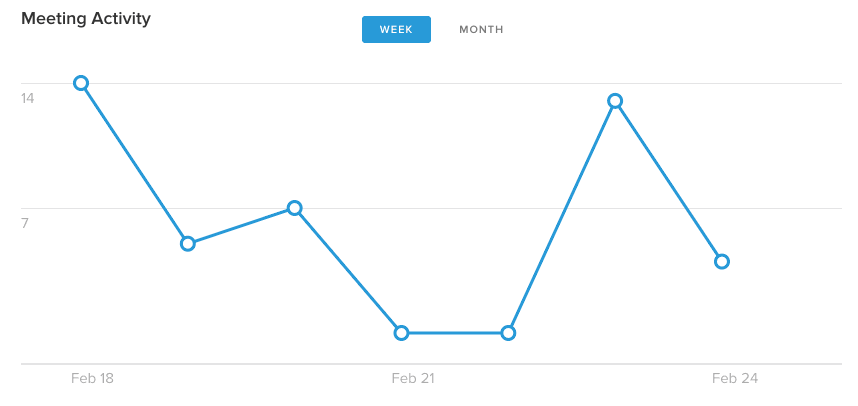
Task: Click the first descending line segment from Feb 18
Action: (x=134, y=163)
